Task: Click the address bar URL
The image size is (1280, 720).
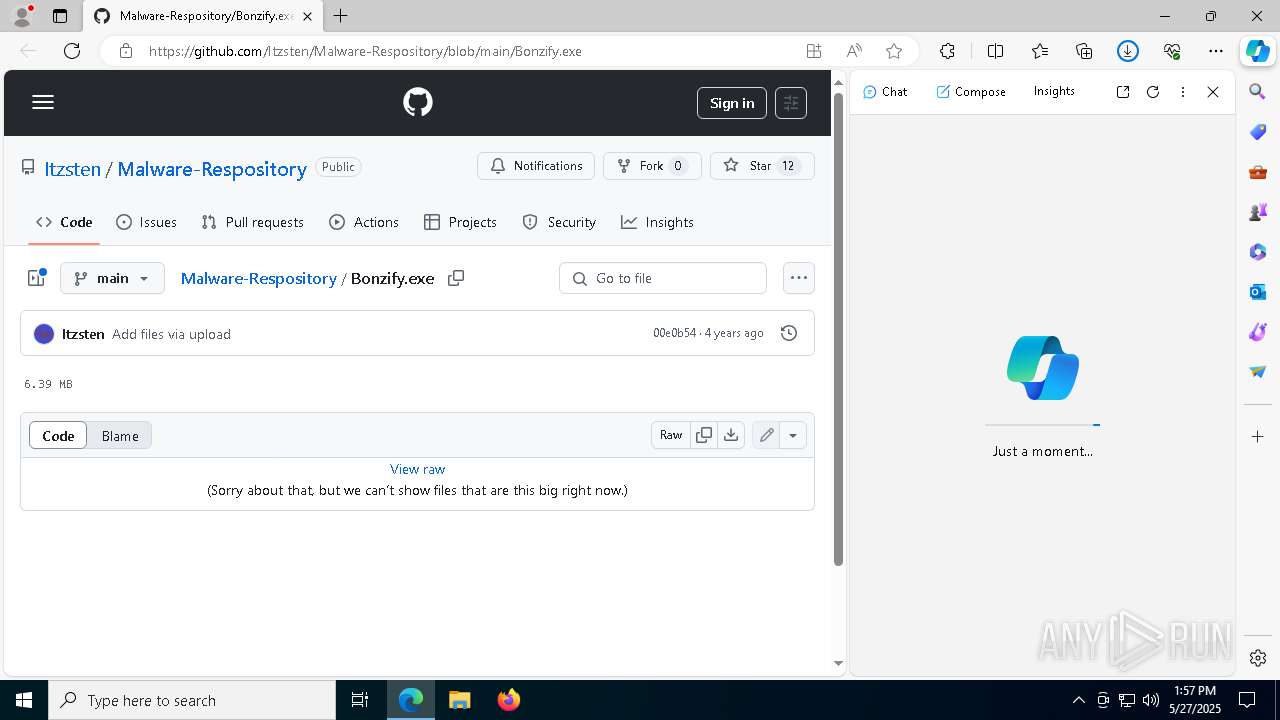Action: [x=365, y=51]
